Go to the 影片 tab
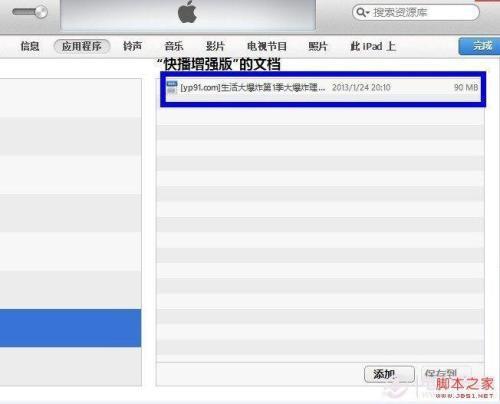The height and width of the screenshot is (404, 500). (215, 46)
